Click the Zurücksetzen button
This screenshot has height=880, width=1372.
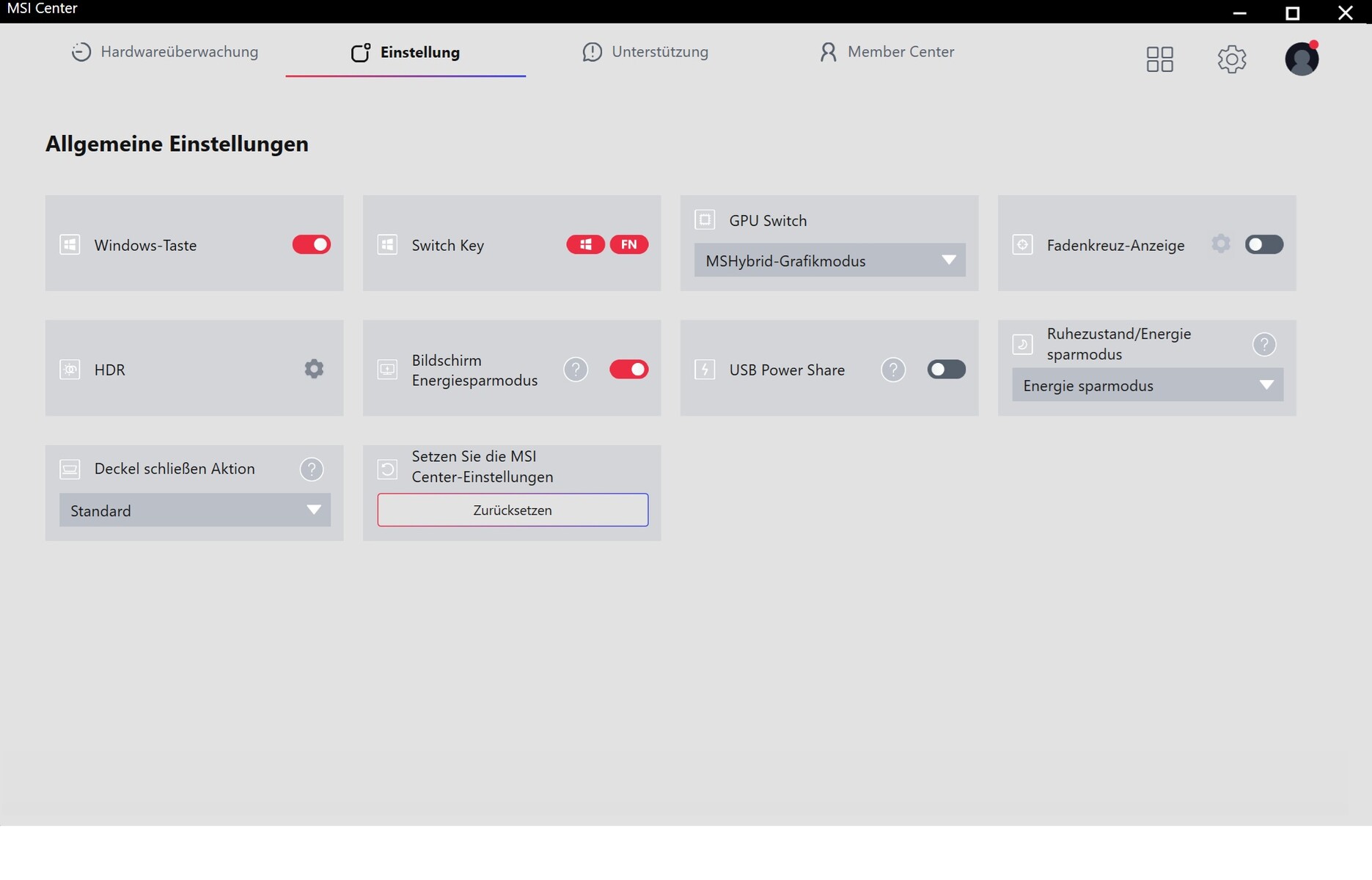coord(513,510)
